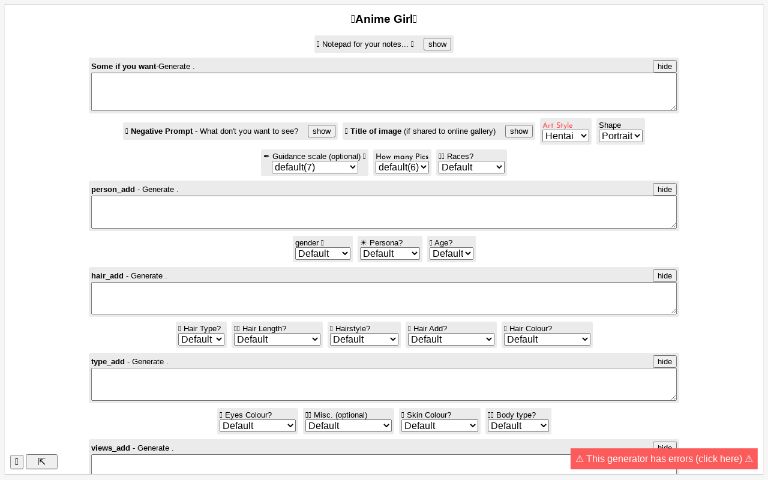
Task: Click inside the hair_add text area
Action: tap(383, 298)
